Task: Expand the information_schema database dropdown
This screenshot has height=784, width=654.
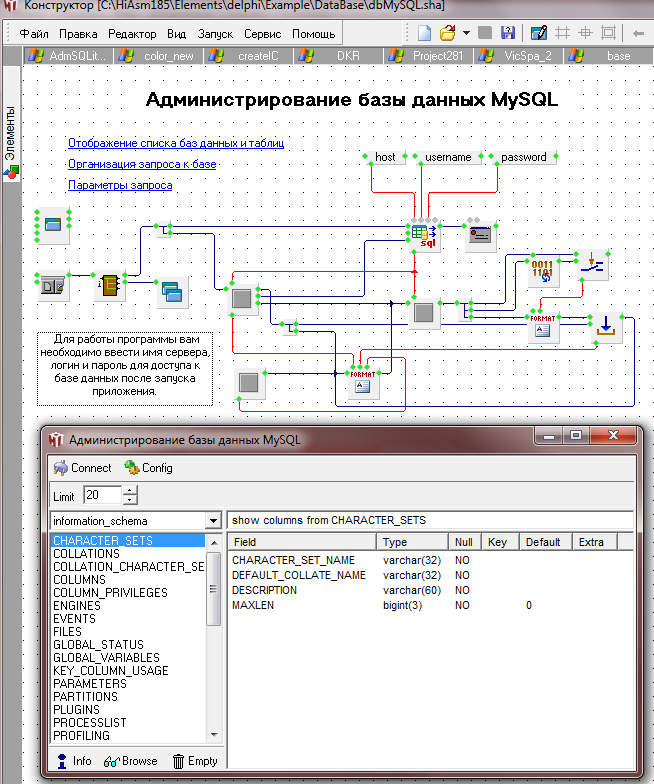Action: pyautogui.click(x=214, y=521)
